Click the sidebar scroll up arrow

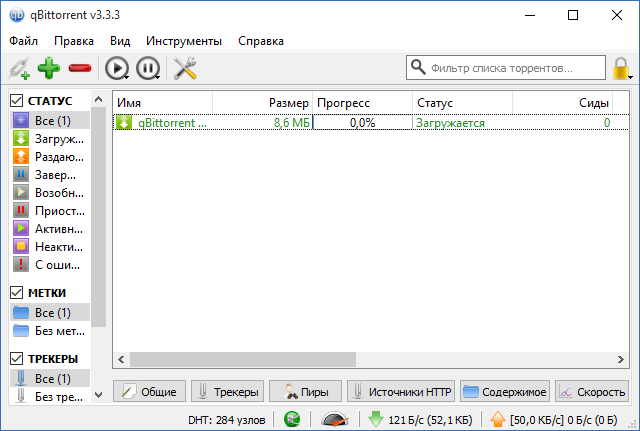coord(98,99)
